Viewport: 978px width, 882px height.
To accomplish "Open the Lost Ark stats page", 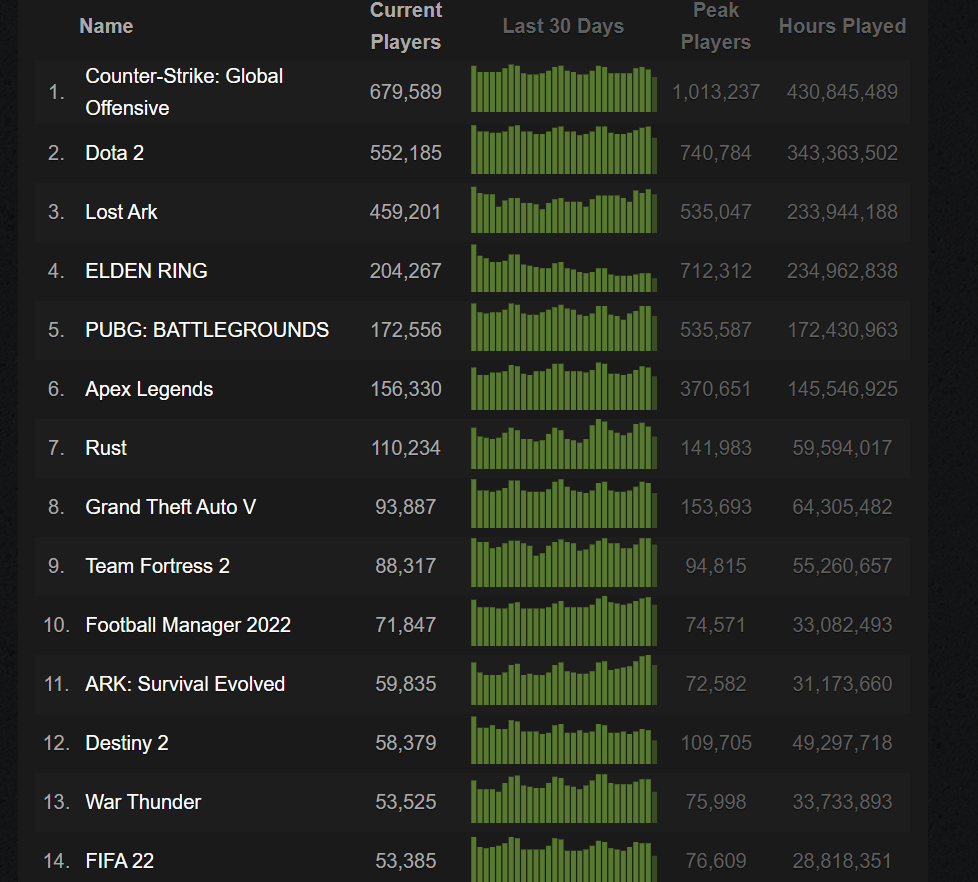I will coord(121,212).
